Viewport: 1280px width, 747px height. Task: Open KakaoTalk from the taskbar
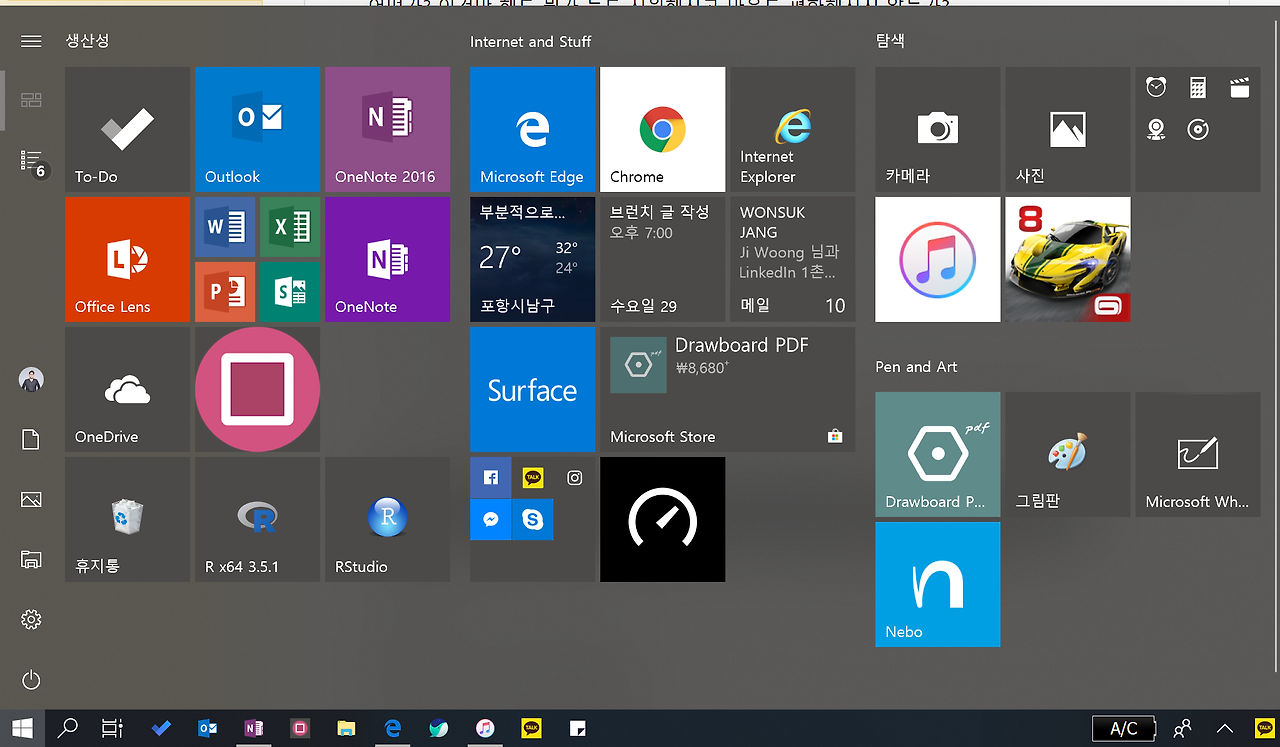point(531,728)
